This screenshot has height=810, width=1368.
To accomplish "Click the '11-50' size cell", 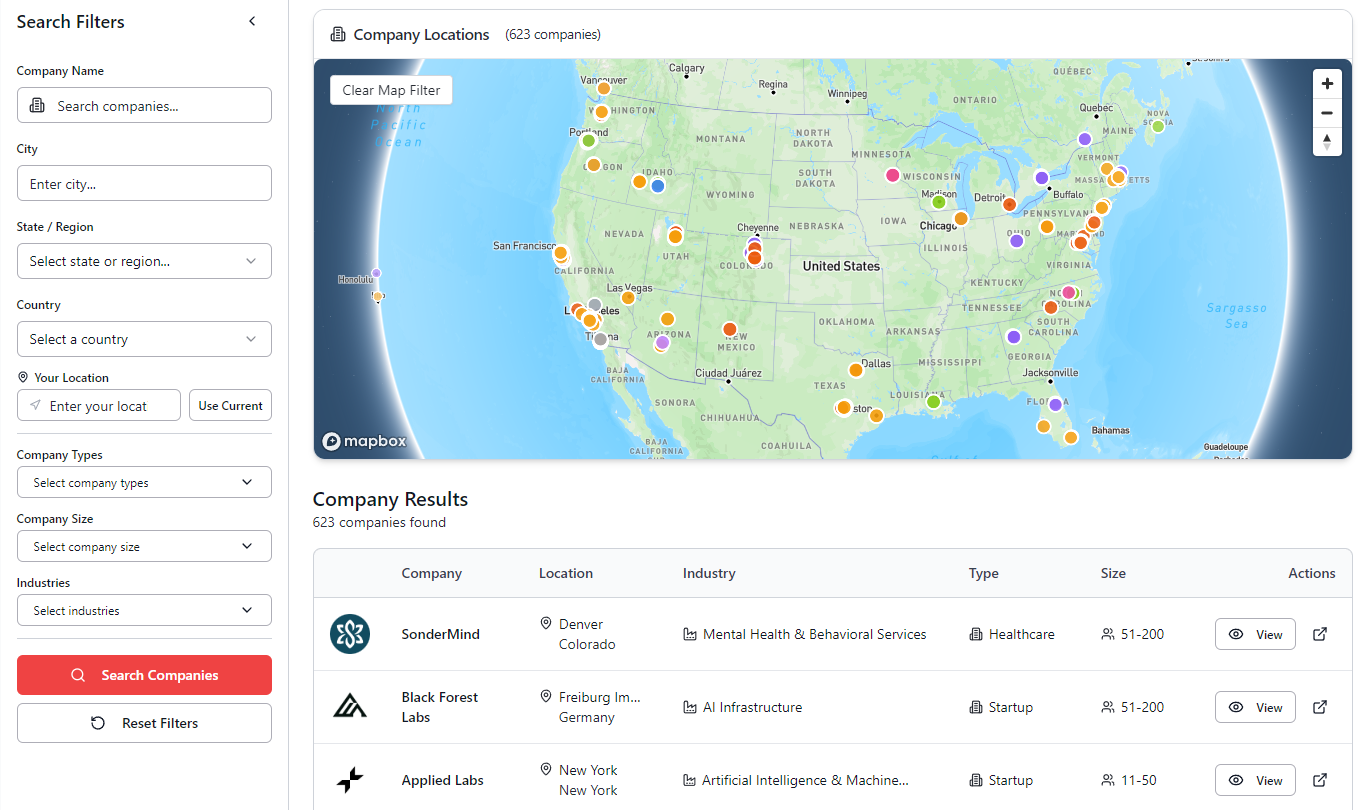I will coord(1129,780).
